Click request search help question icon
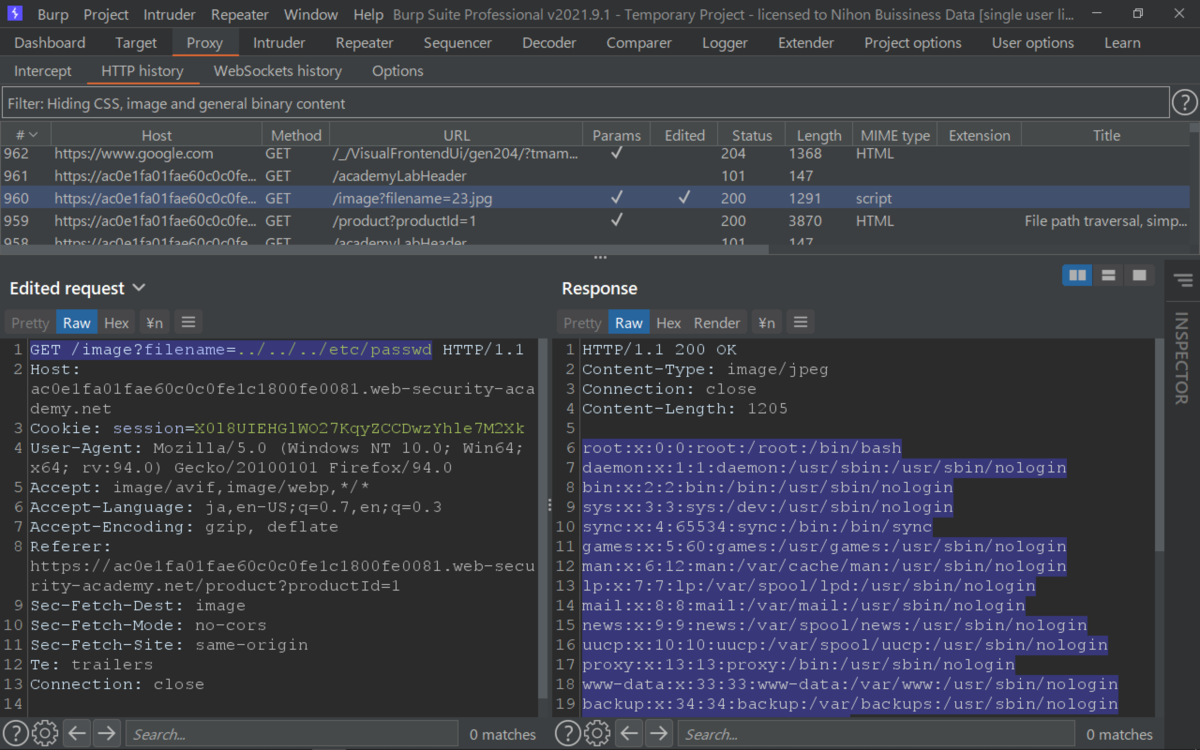This screenshot has height=750, width=1200. pyautogui.click(x=16, y=733)
